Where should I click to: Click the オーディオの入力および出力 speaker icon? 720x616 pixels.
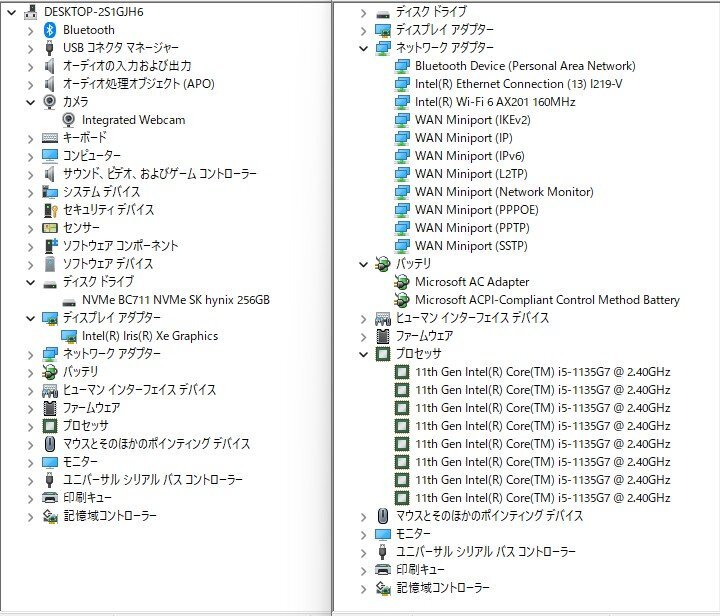tap(50, 66)
